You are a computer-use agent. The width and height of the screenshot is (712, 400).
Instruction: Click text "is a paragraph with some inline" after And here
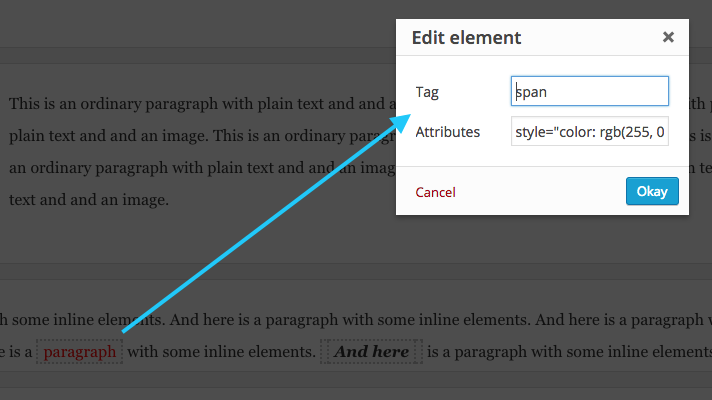pos(569,351)
